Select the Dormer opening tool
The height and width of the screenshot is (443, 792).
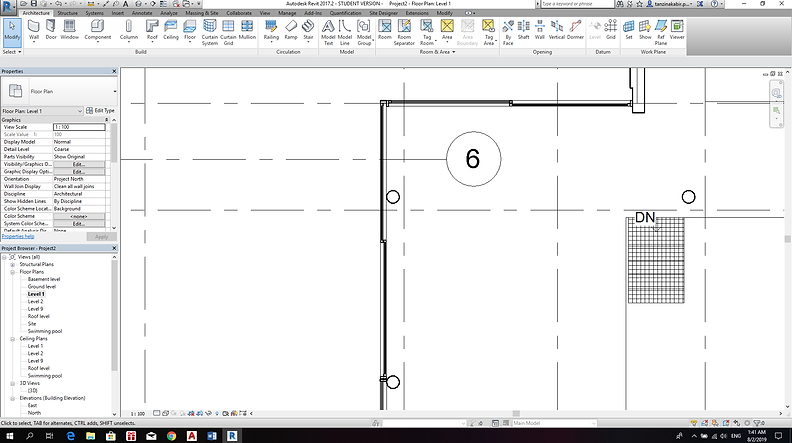(x=575, y=30)
